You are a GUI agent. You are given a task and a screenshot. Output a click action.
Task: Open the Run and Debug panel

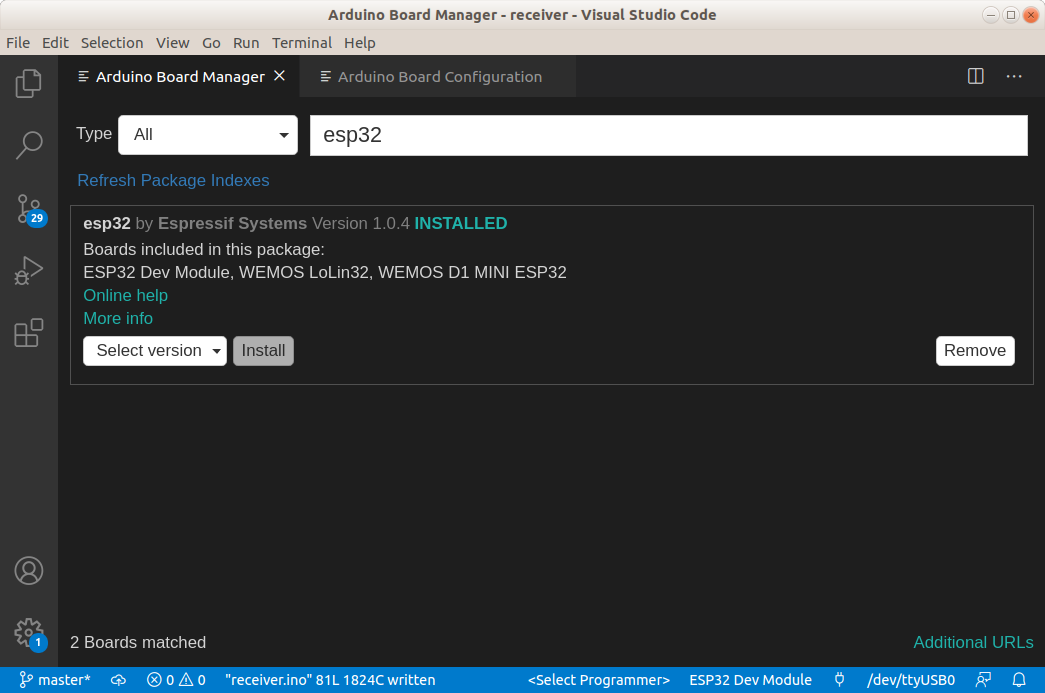(x=28, y=270)
